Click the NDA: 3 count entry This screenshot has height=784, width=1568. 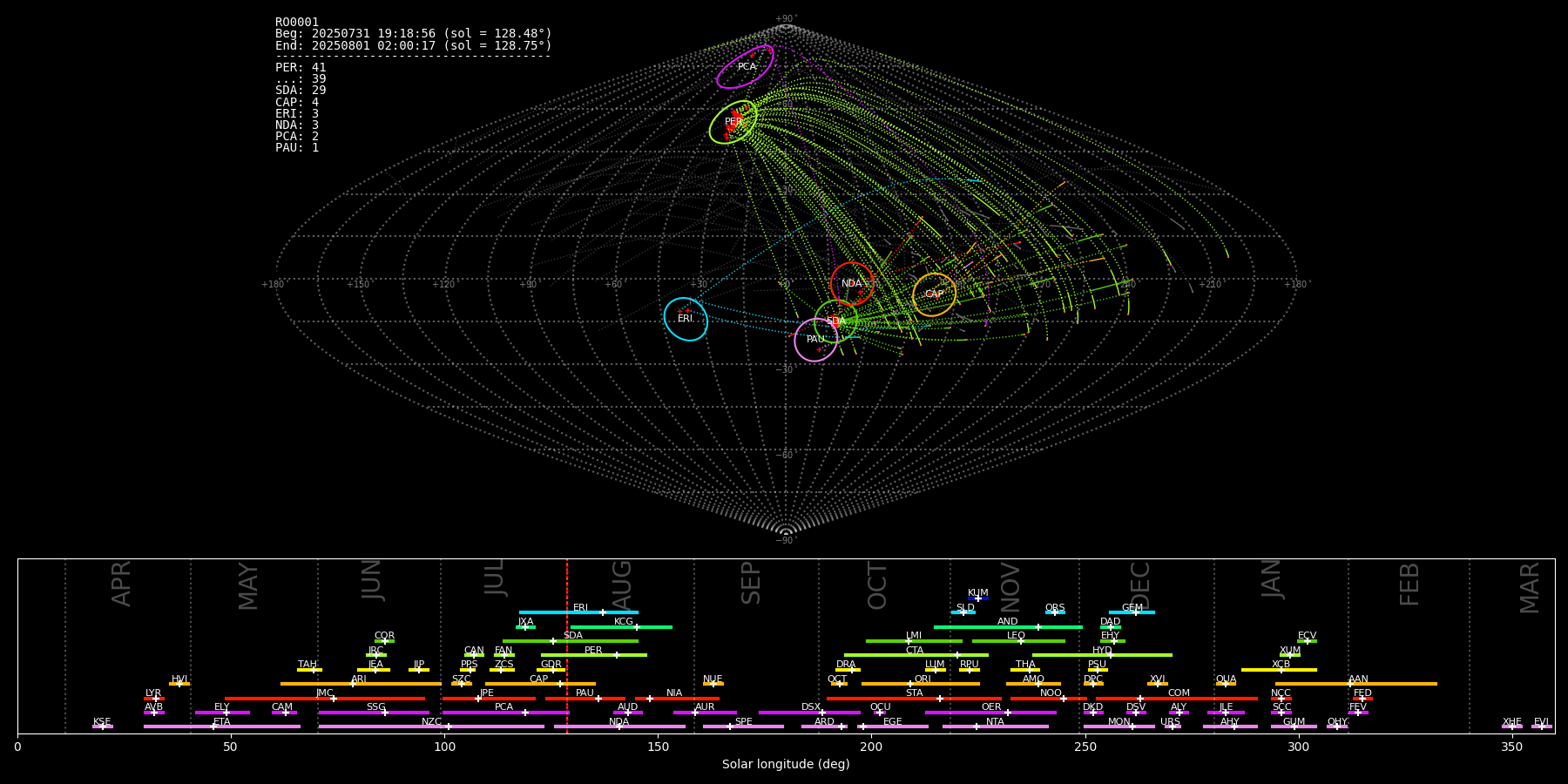coord(297,125)
